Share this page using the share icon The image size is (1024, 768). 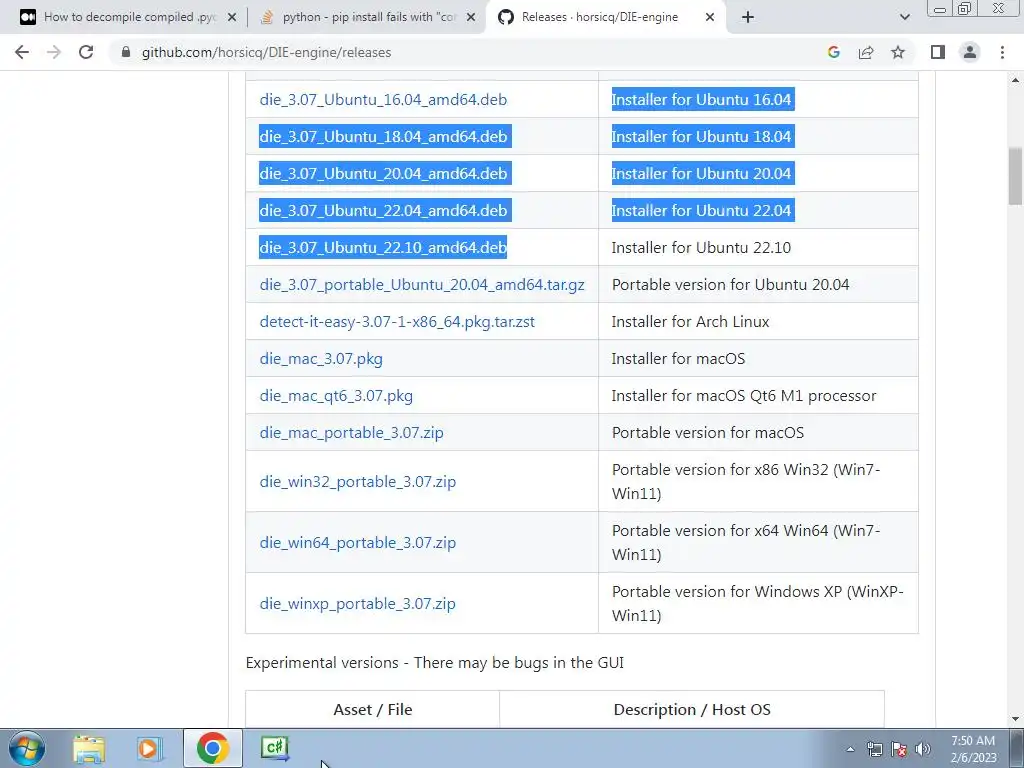point(866,52)
